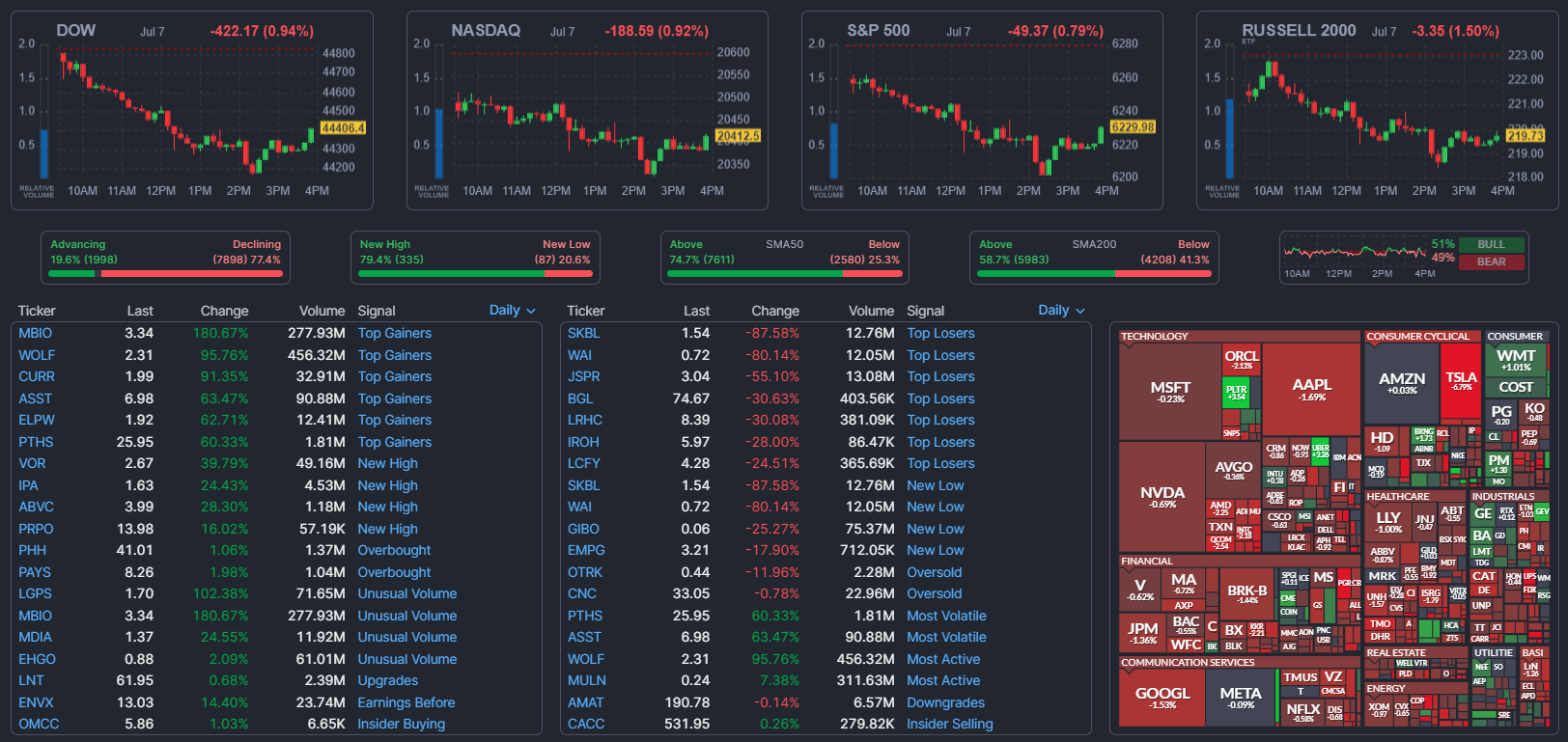The height and width of the screenshot is (742, 1568).
Task: Open the Daily dropdown above losers table
Action: pos(1061,310)
